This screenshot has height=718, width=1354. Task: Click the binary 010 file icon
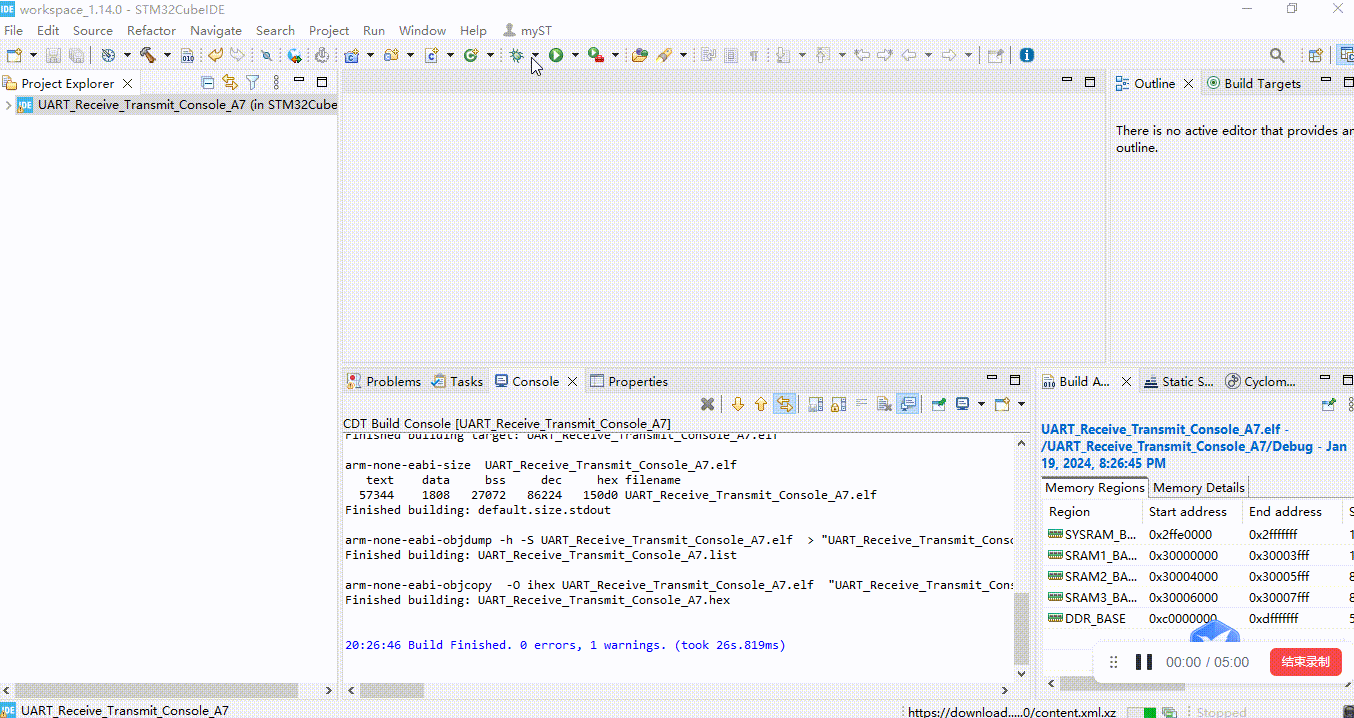[187, 55]
